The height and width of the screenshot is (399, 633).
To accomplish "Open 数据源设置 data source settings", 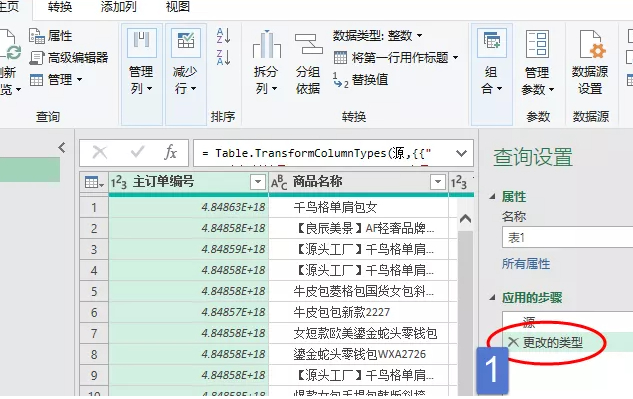I will [x=590, y=63].
